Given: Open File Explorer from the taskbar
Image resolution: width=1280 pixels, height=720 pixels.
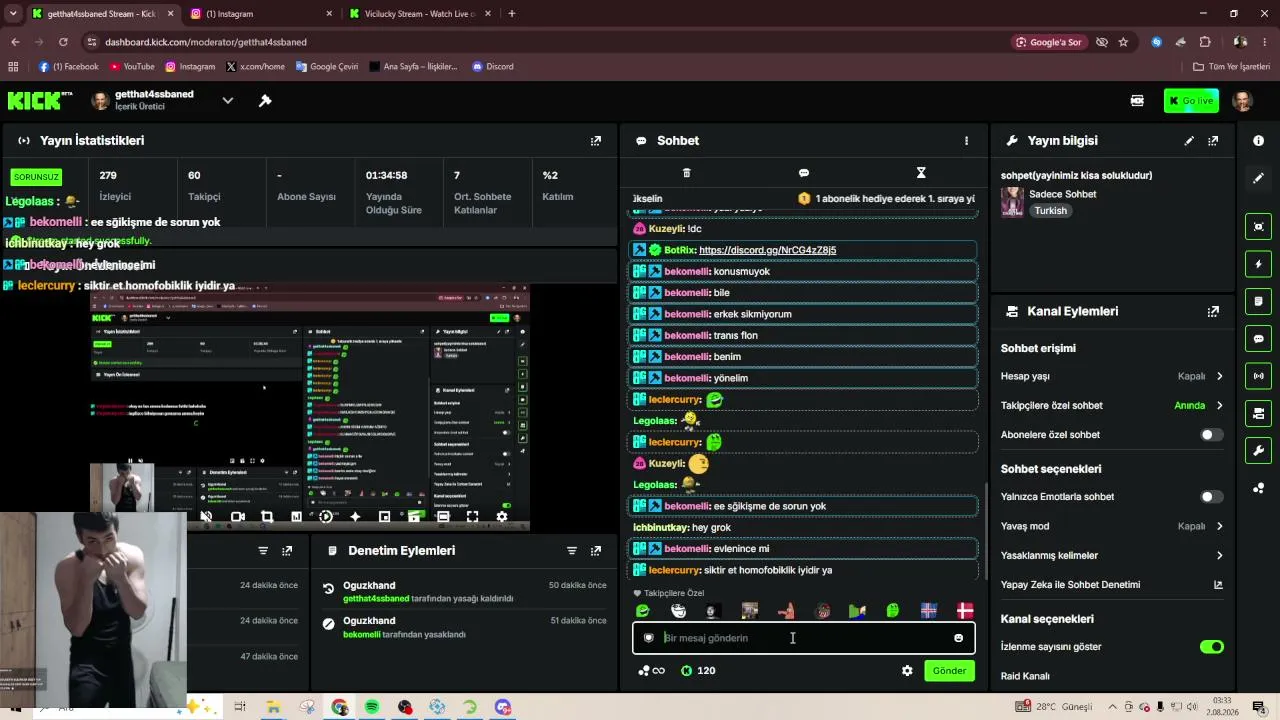Looking at the screenshot, I should pyautogui.click(x=273, y=707).
